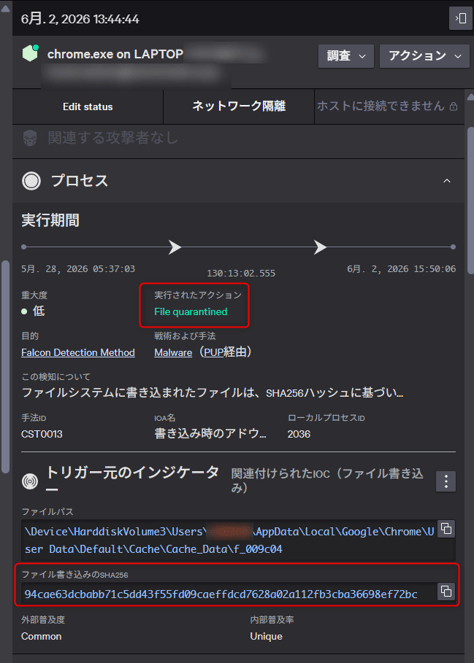Open the Malware tactic link

[x=173, y=353]
